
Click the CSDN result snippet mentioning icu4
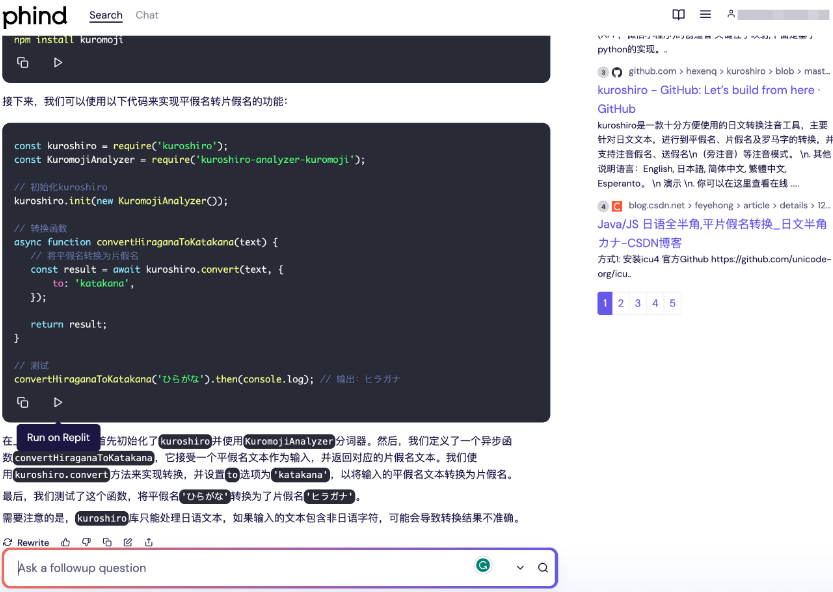(x=713, y=266)
